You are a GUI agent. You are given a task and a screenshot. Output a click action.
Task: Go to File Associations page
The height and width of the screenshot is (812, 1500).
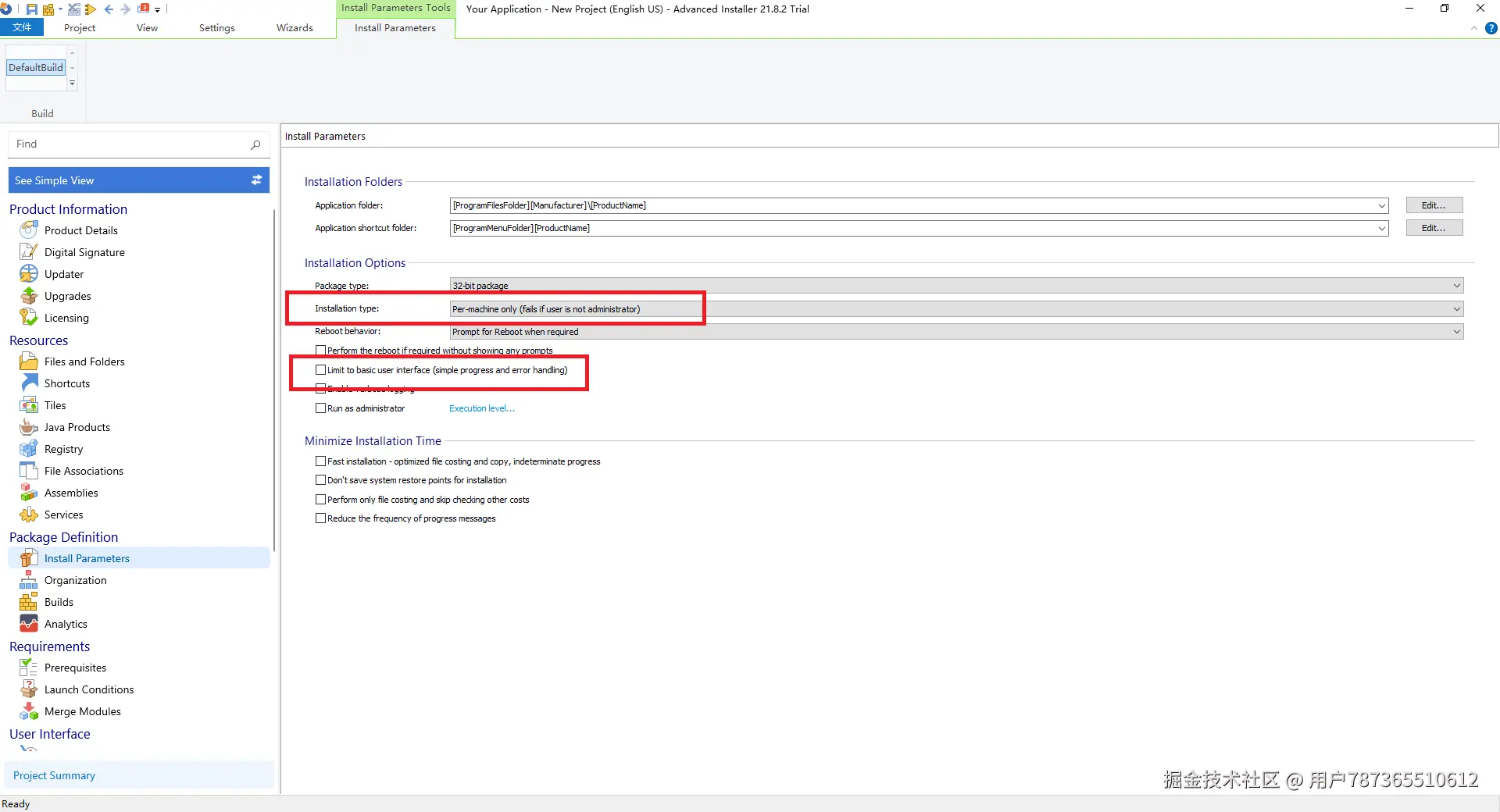pyautogui.click(x=84, y=471)
